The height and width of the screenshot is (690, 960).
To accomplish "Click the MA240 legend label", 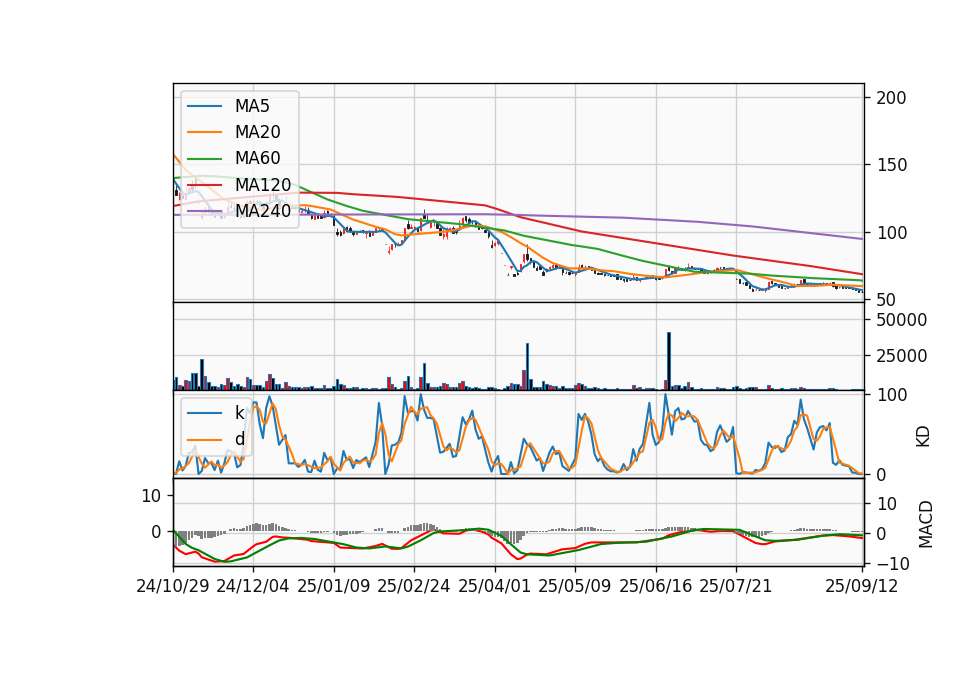I will [263, 211].
